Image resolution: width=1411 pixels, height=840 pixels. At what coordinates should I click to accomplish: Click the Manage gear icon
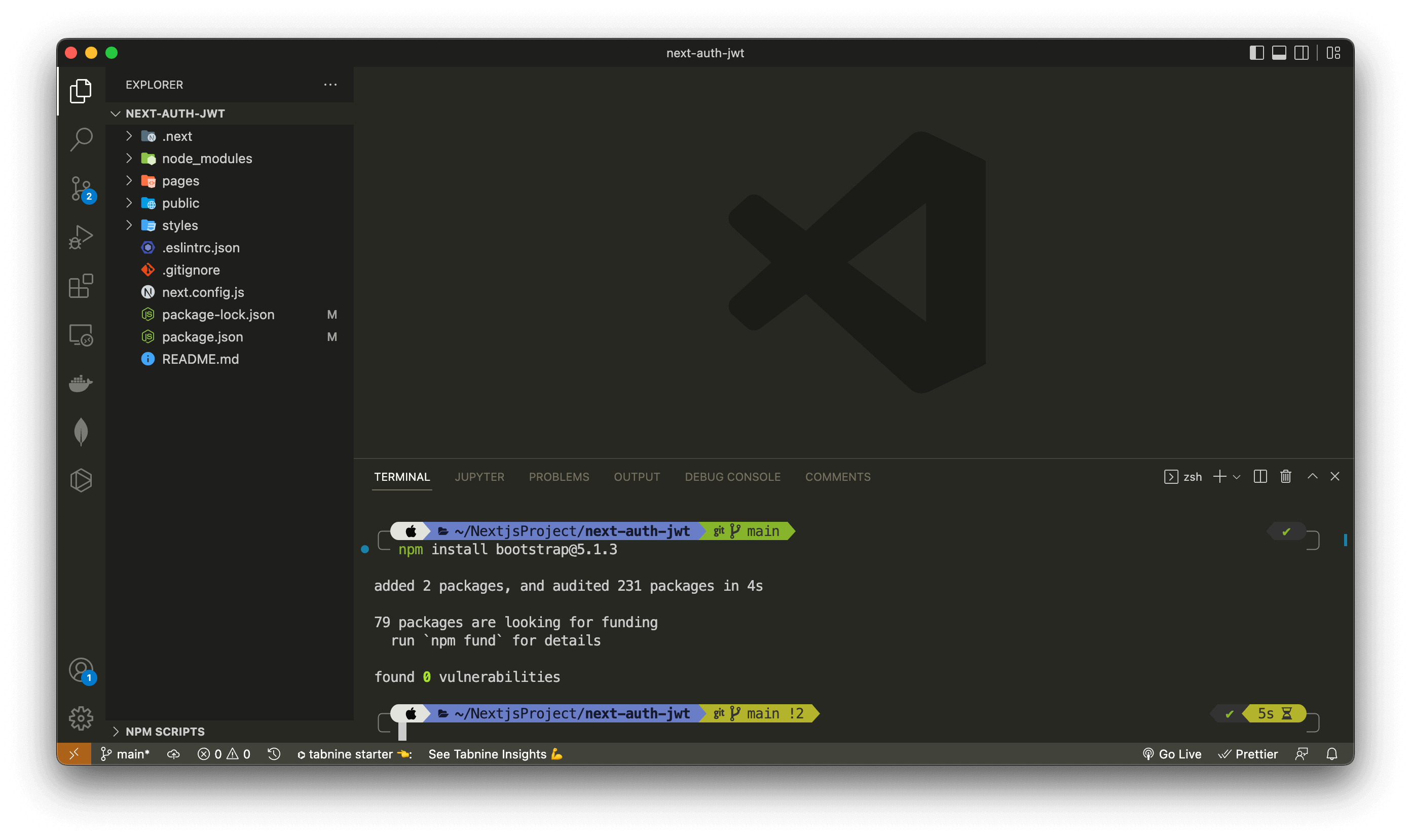[81, 718]
